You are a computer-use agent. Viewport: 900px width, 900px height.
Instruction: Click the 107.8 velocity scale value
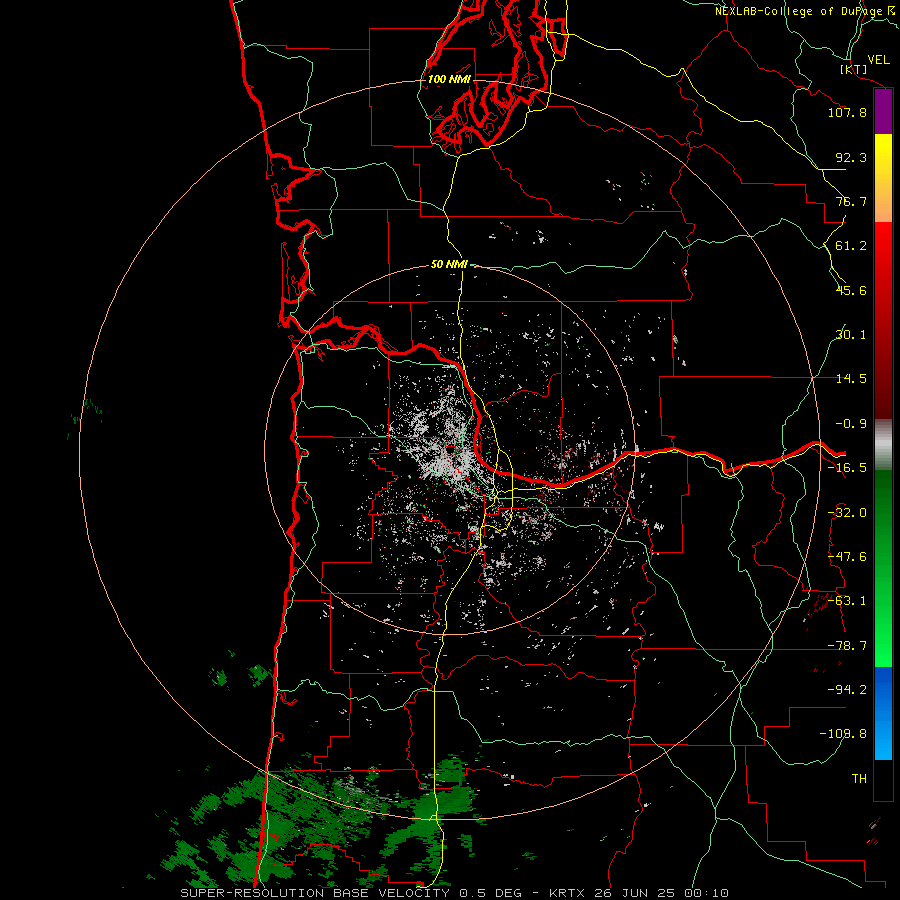click(x=847, y=112)
